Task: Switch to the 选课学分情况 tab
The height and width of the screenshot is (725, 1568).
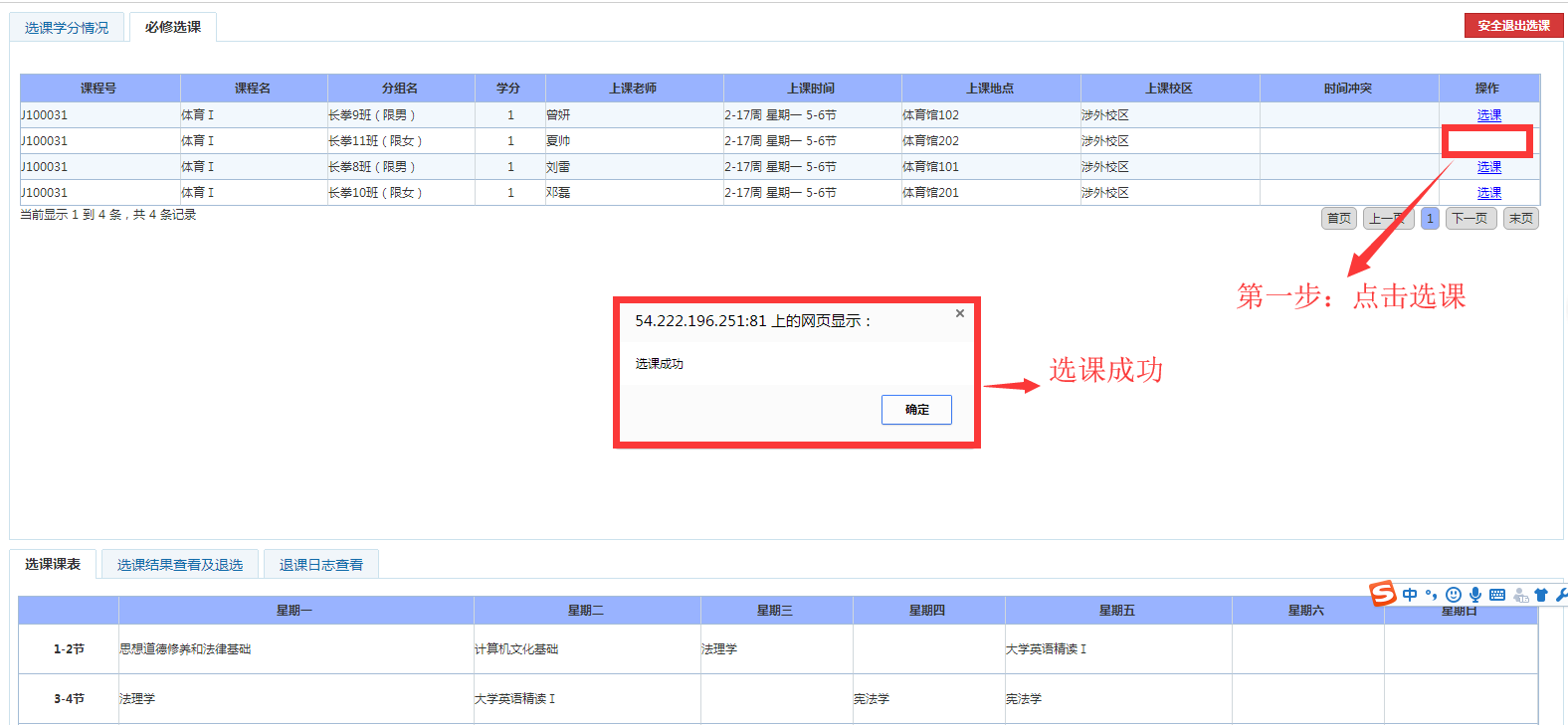Action: (67, 28)
